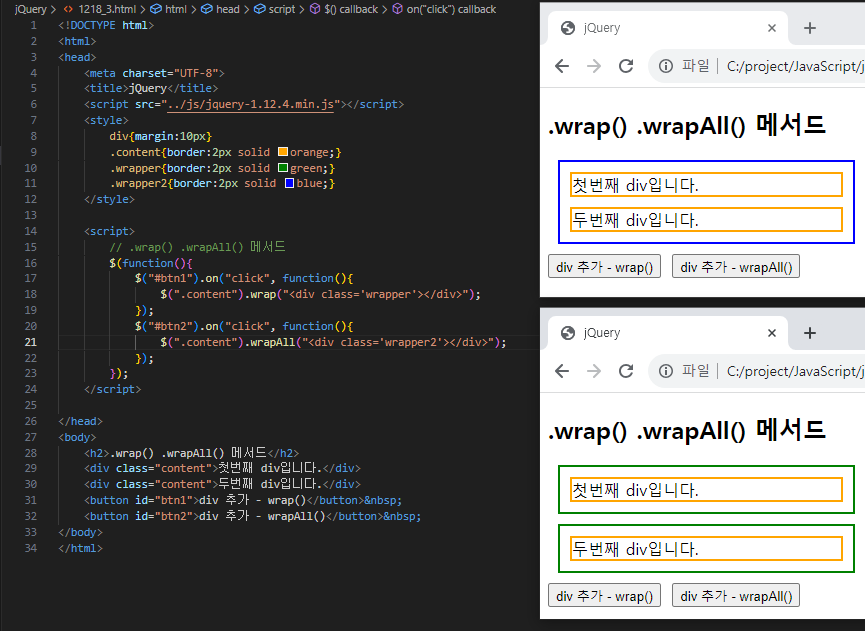Click the globe favicon on bottom browser tab

point(568,333)
